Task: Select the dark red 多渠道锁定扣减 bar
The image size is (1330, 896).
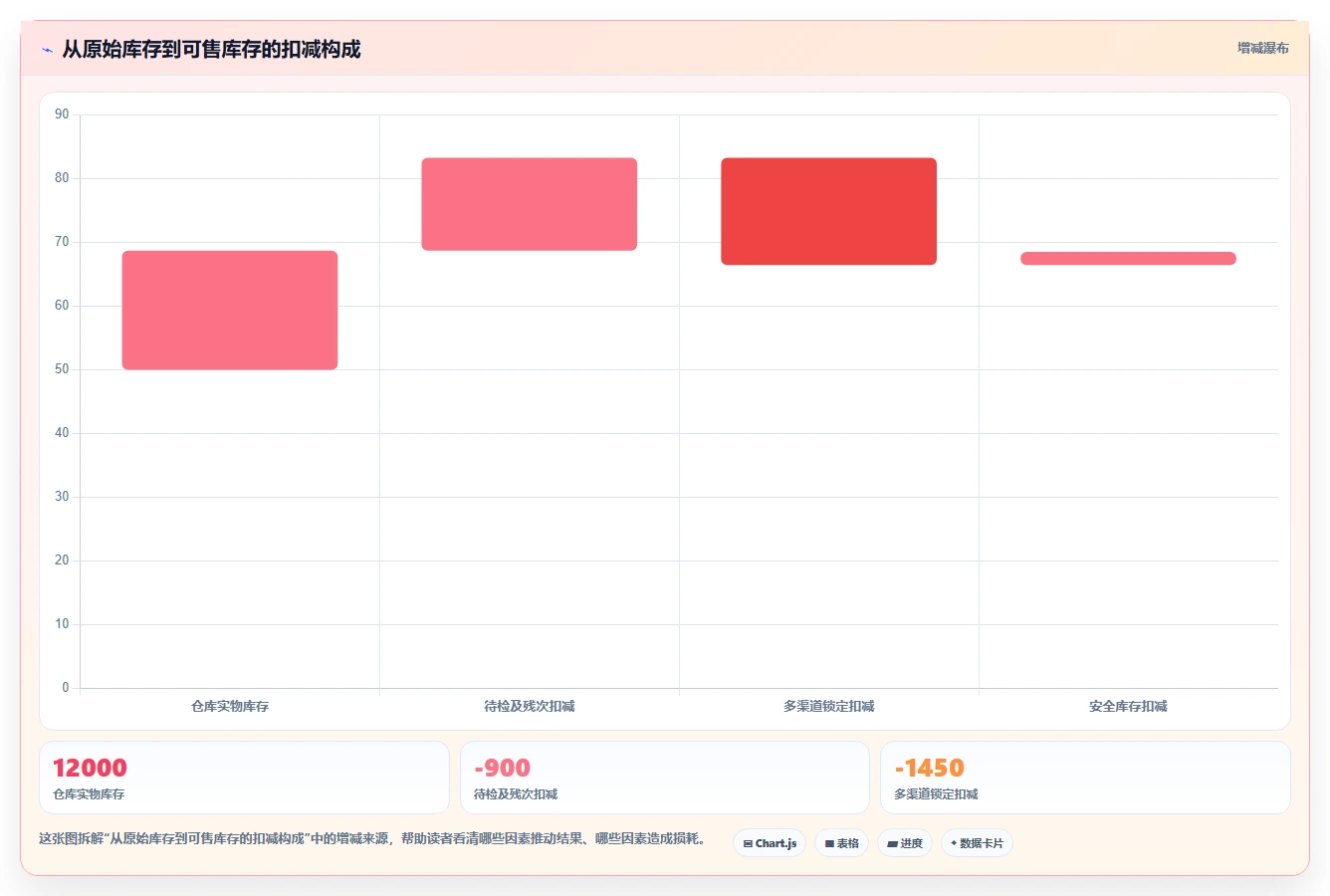Action: tap(828, 211)
